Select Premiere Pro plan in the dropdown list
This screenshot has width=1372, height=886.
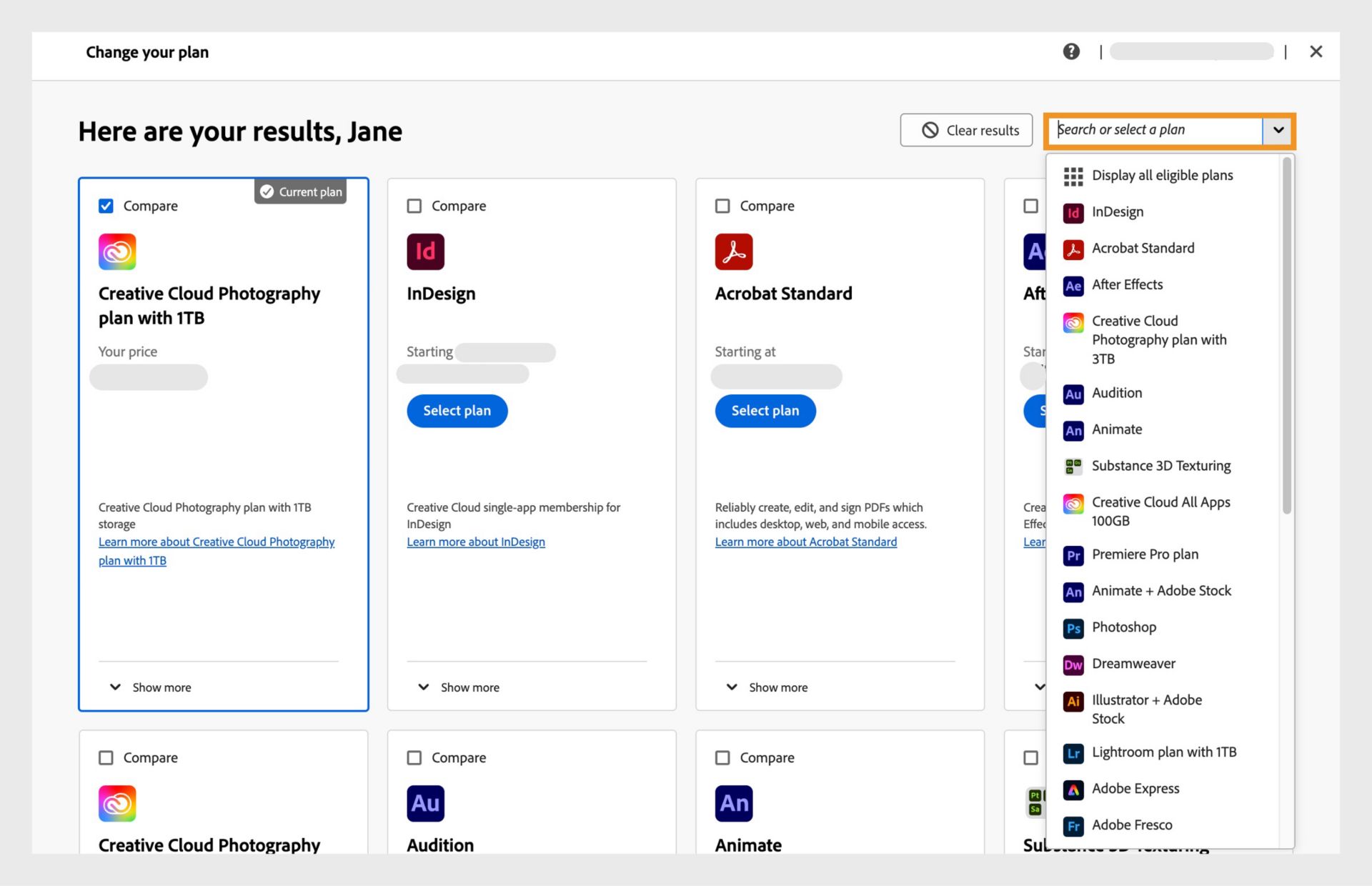coord(1145,554)
